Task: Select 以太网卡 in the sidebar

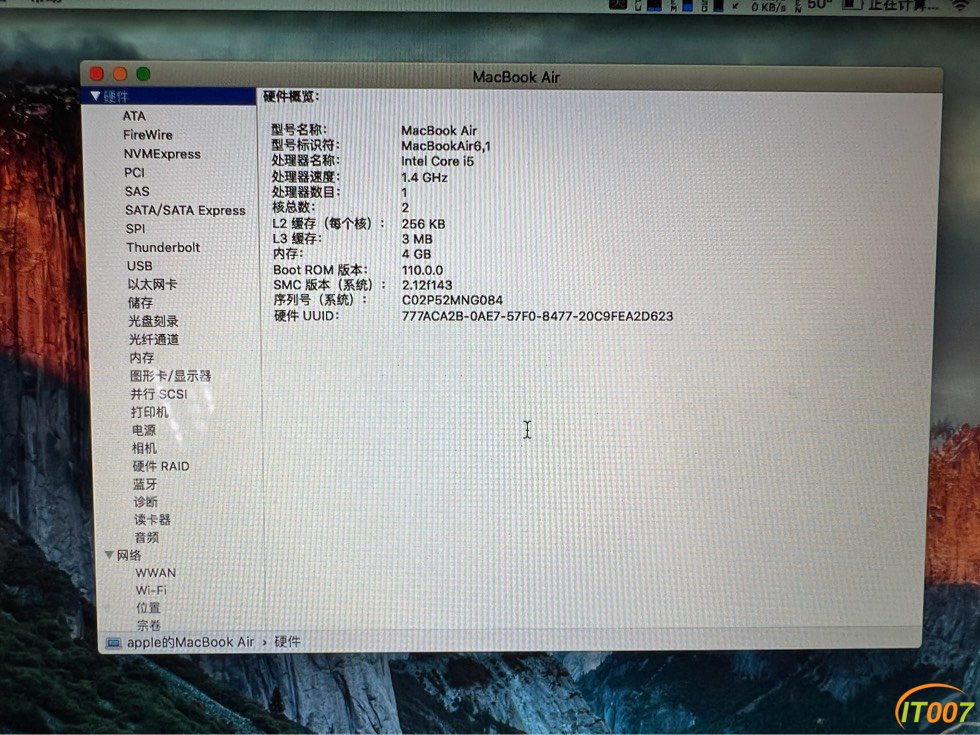Action: 152,284
